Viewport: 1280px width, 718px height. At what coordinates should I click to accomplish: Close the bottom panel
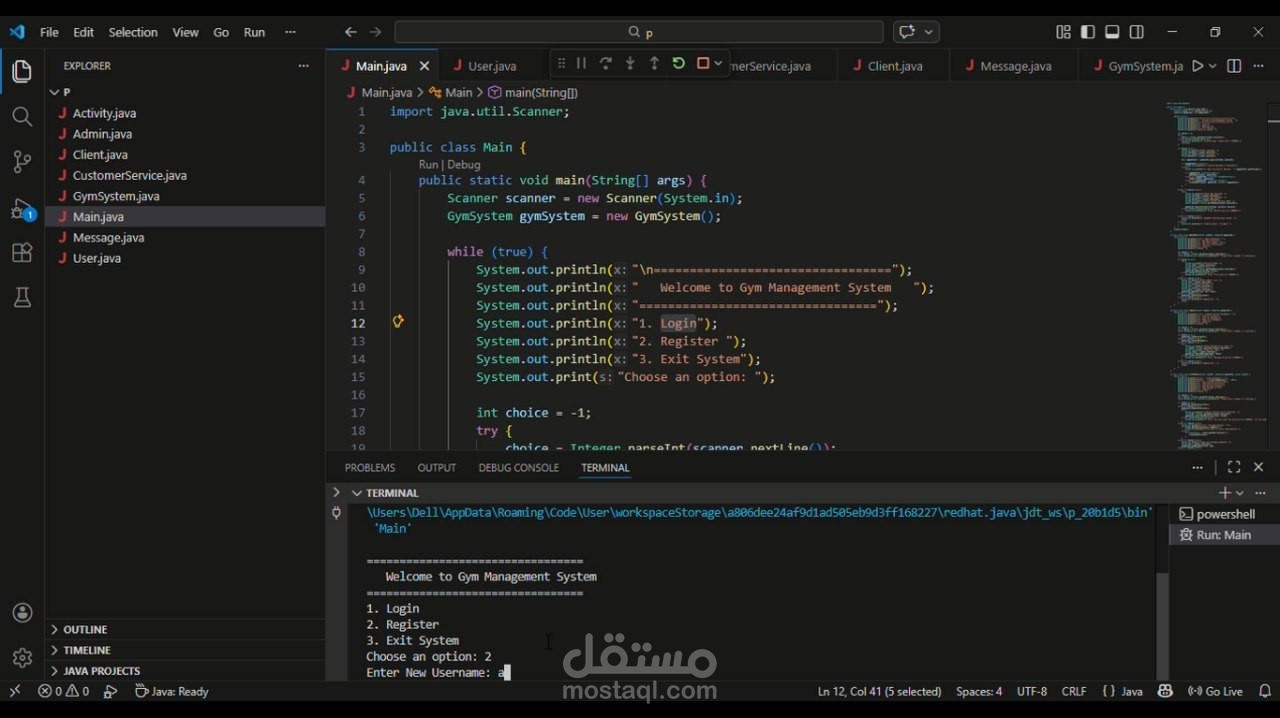[1259, 467]
